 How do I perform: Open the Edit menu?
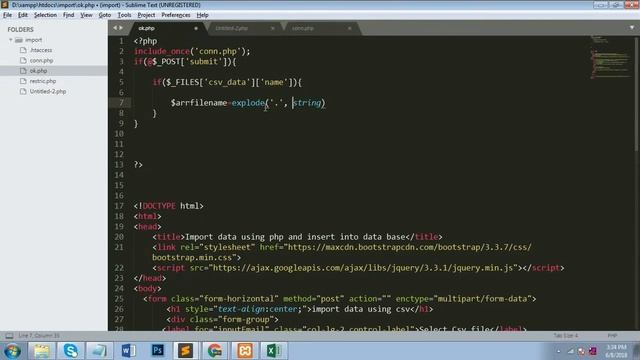[x=22, y=15]
